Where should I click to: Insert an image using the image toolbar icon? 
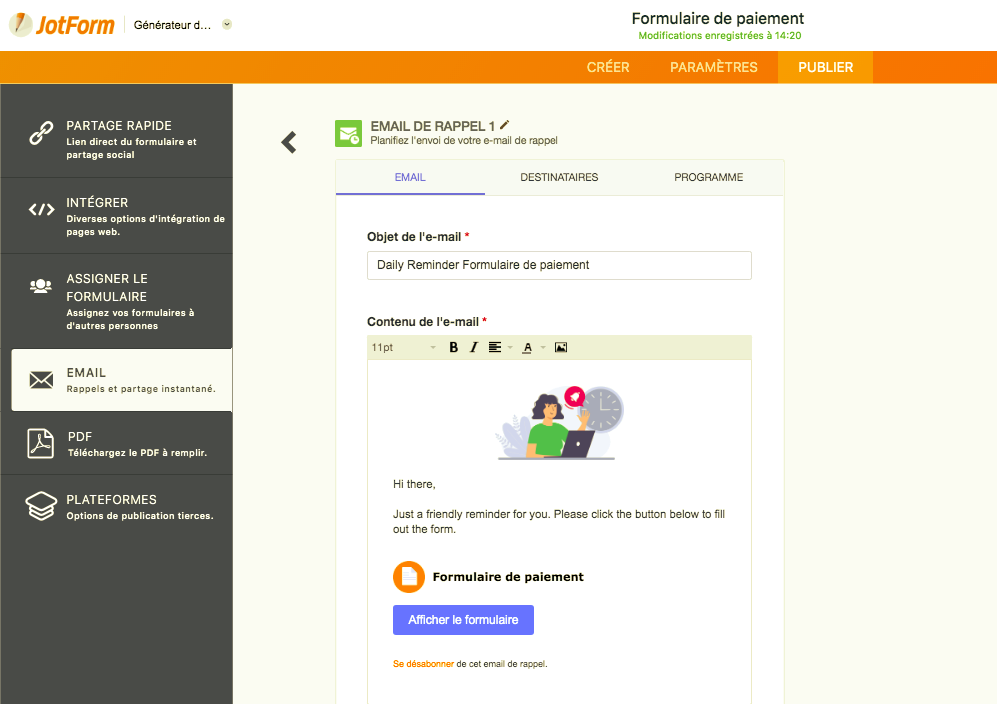[561, 347]
